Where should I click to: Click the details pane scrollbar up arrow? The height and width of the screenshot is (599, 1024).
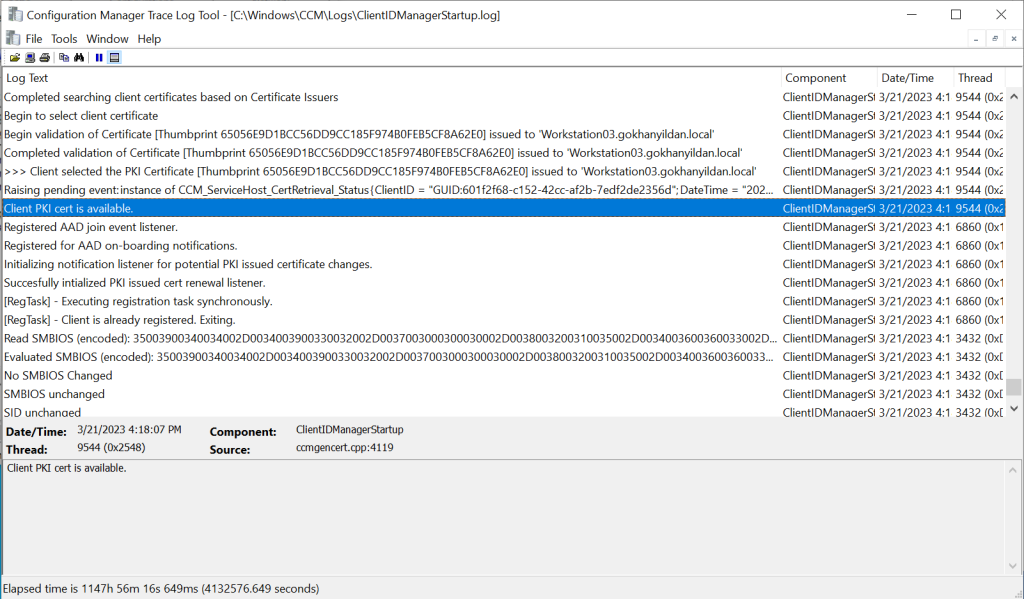(1012, 470)
